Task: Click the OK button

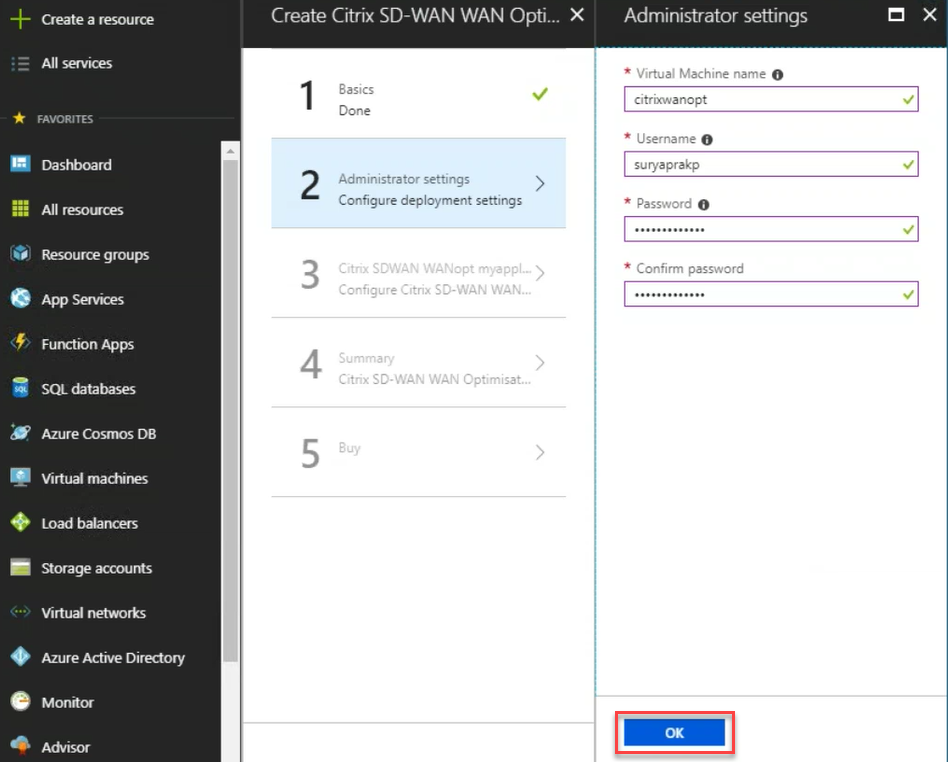Action: 674,733
